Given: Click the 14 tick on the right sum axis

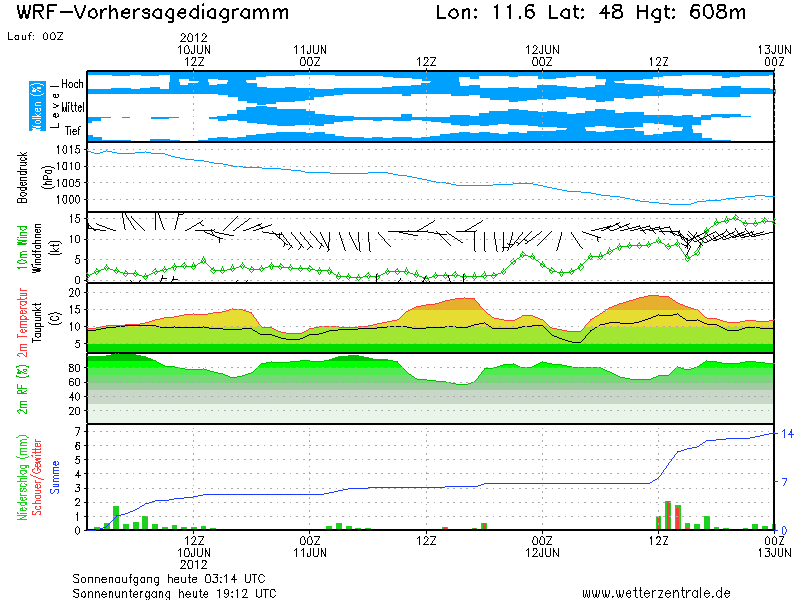Looking at the screenshot, I should [788, 434].
